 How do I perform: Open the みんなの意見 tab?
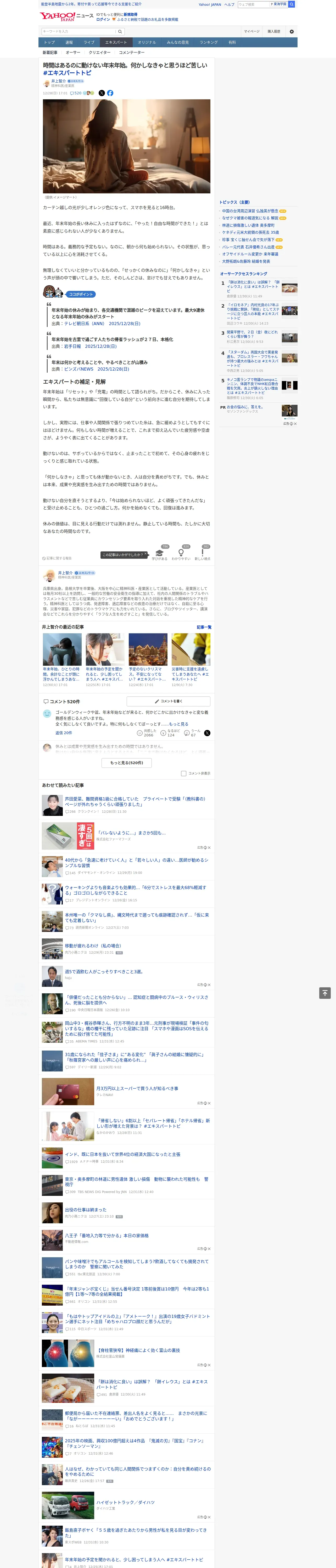point(178,43)
